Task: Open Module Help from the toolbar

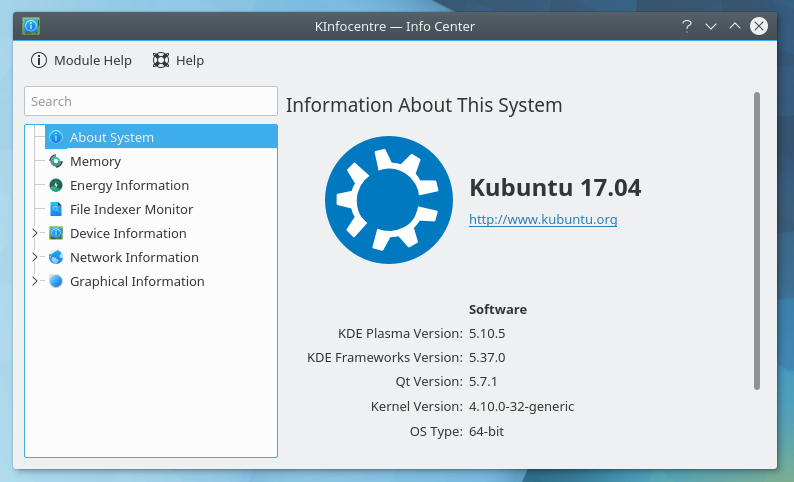Action: click(82, 60)
